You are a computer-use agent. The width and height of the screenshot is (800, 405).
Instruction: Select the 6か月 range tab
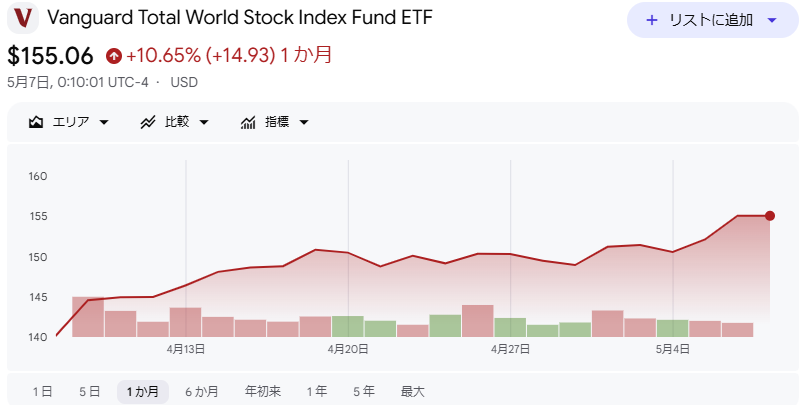pos(202,392)
